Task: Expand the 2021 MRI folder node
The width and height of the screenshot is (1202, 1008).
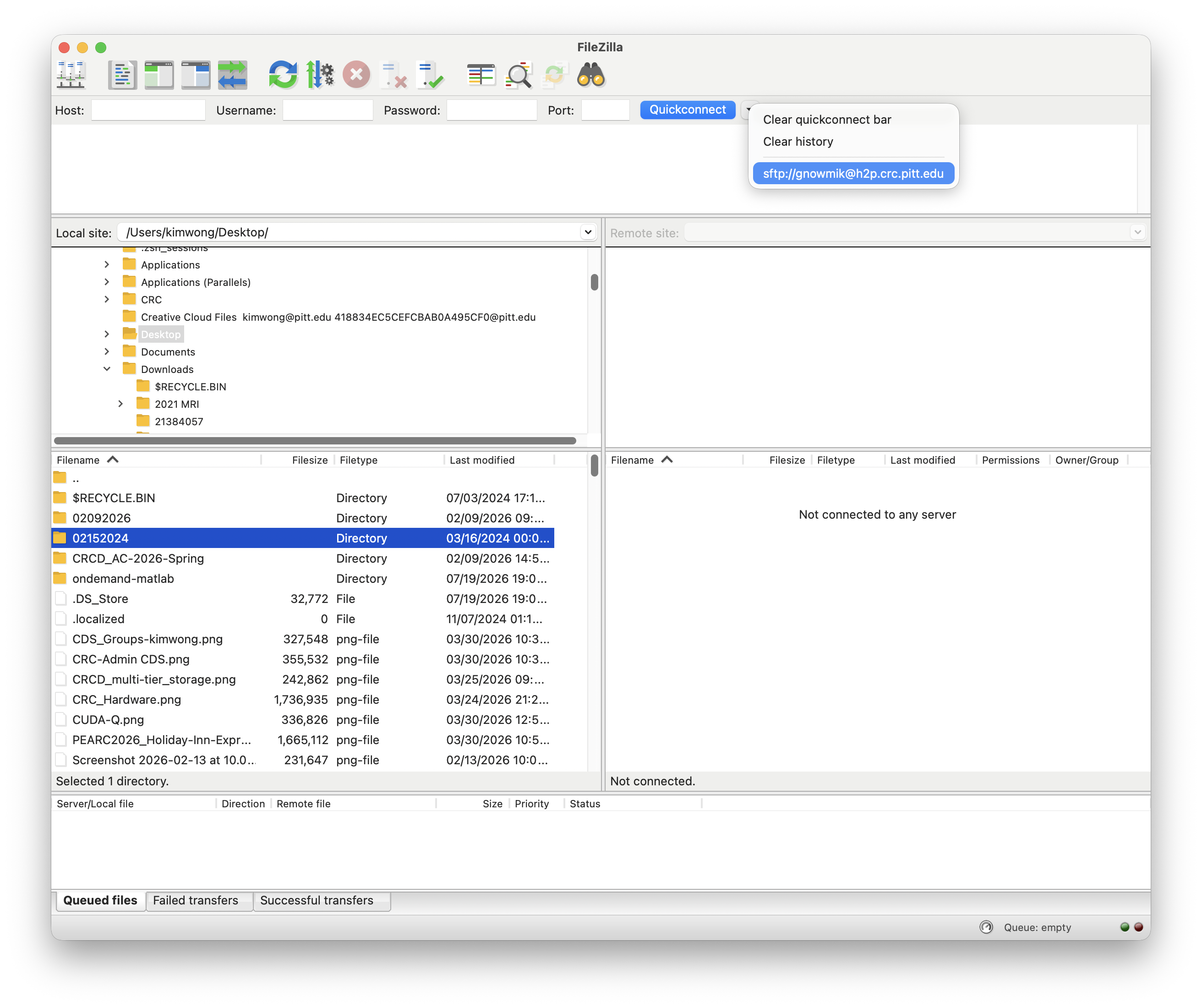Action: pos(121,404)
